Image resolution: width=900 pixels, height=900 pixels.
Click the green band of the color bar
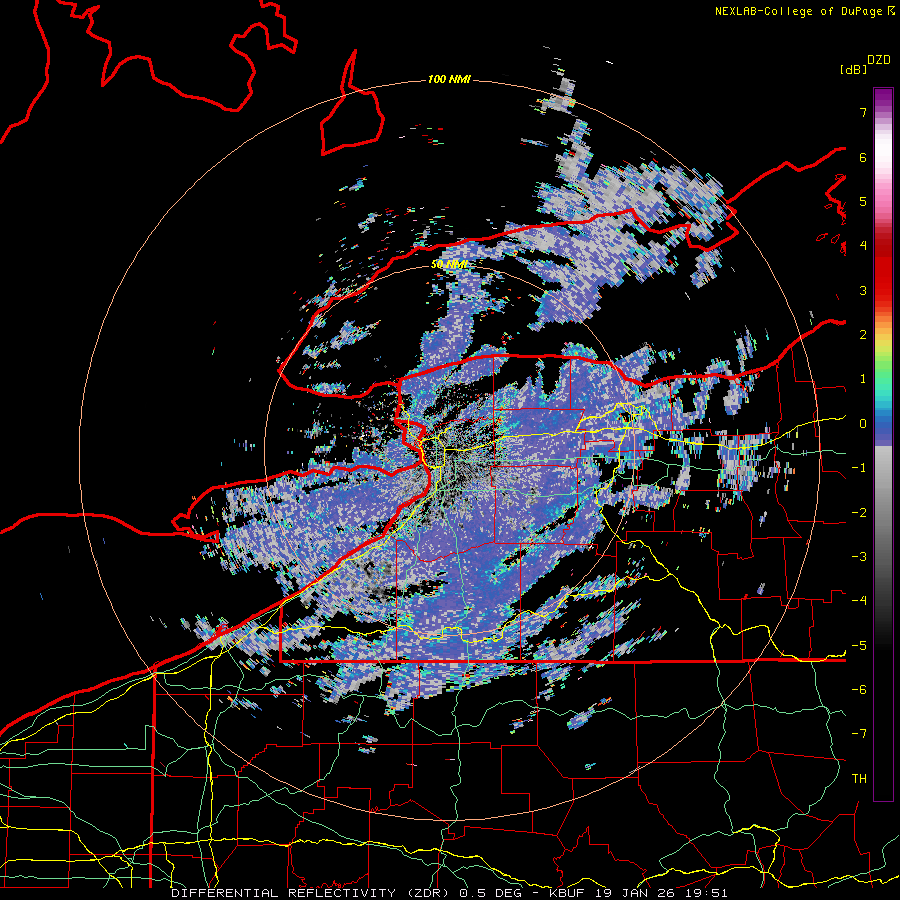[x=883, y=367]
